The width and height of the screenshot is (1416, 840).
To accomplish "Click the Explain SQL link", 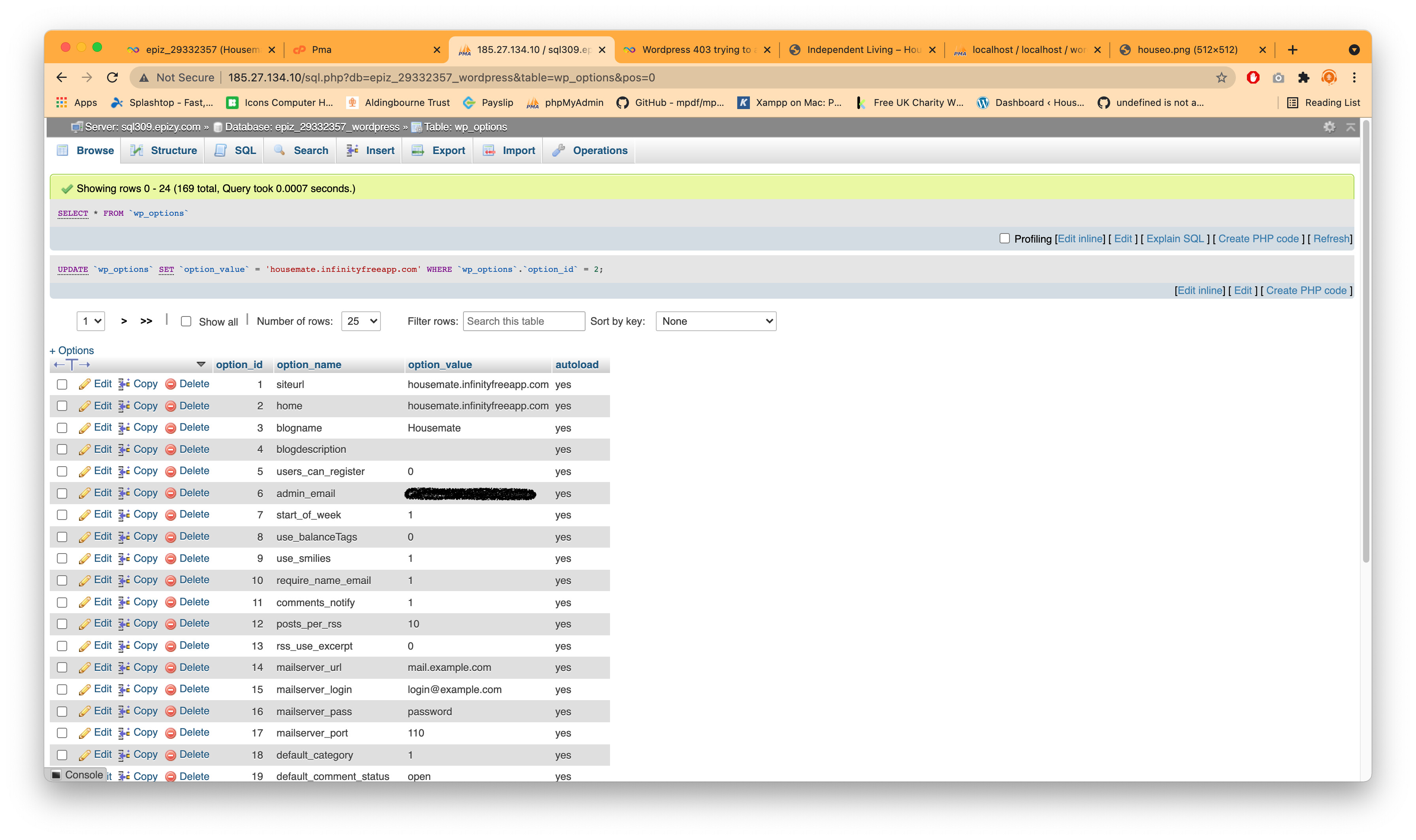I will click(x=1175, y=239).
